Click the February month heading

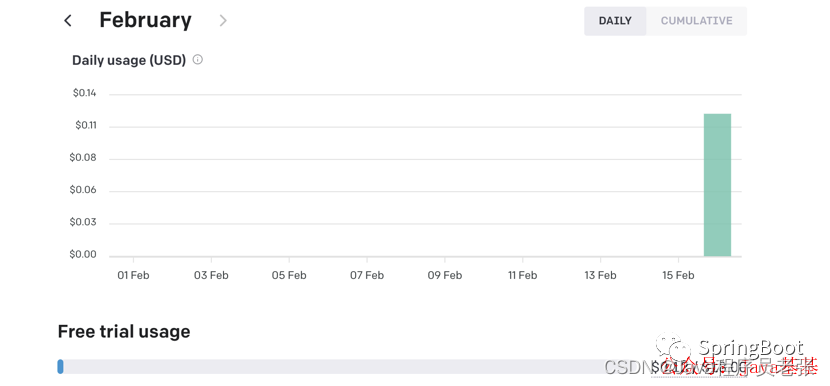pyautogui.click(x=146, y=20)
